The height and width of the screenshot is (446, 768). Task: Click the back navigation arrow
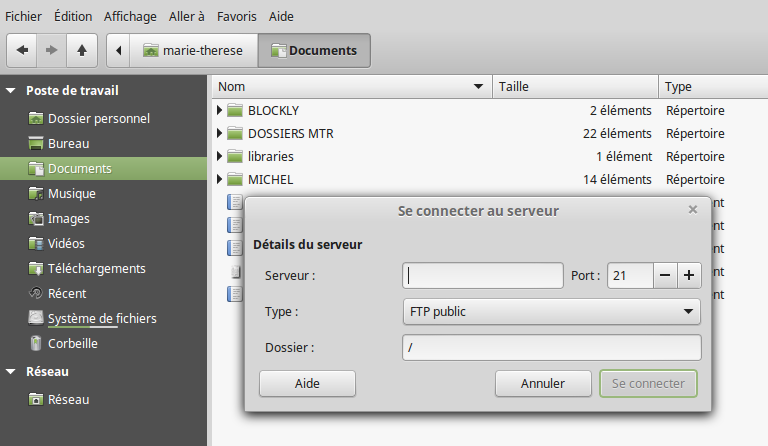(22, 50)
